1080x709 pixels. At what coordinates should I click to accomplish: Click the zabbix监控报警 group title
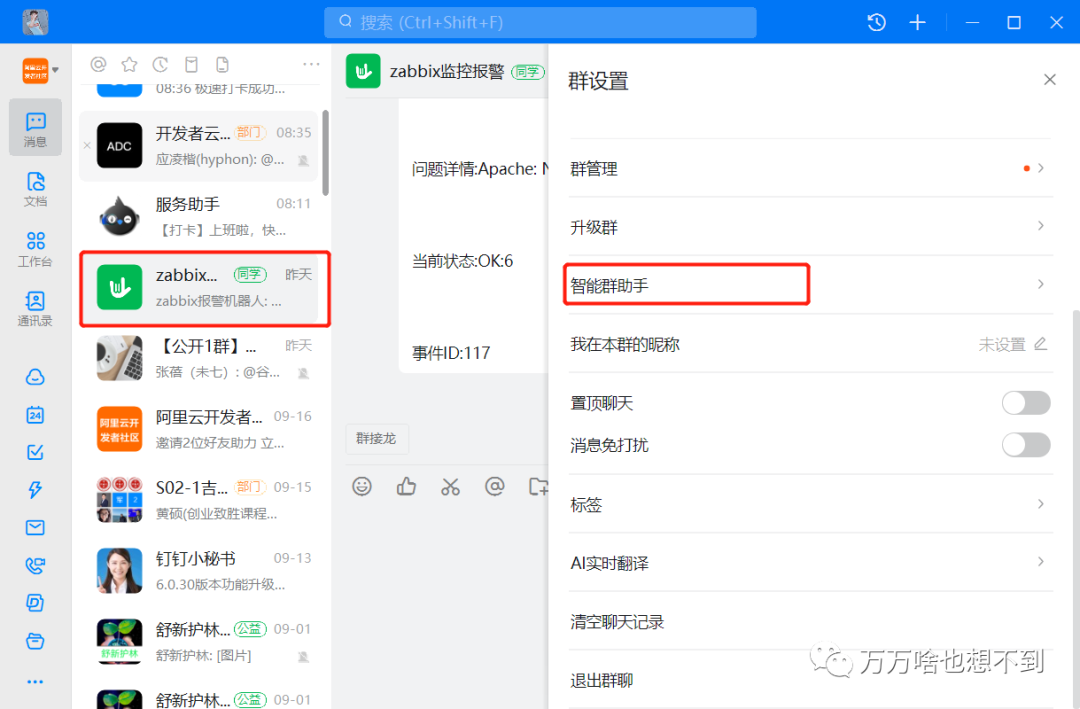[447, 72]
